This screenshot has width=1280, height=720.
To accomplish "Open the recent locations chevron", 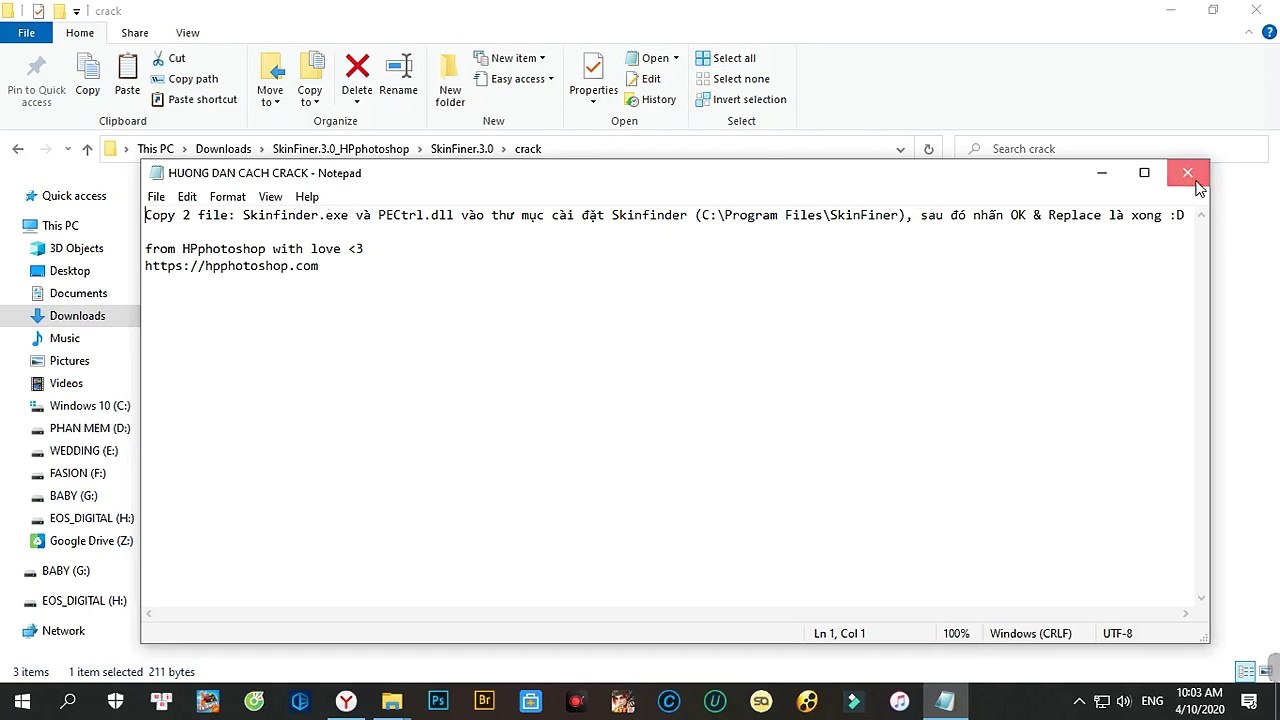I will [68, 149].
